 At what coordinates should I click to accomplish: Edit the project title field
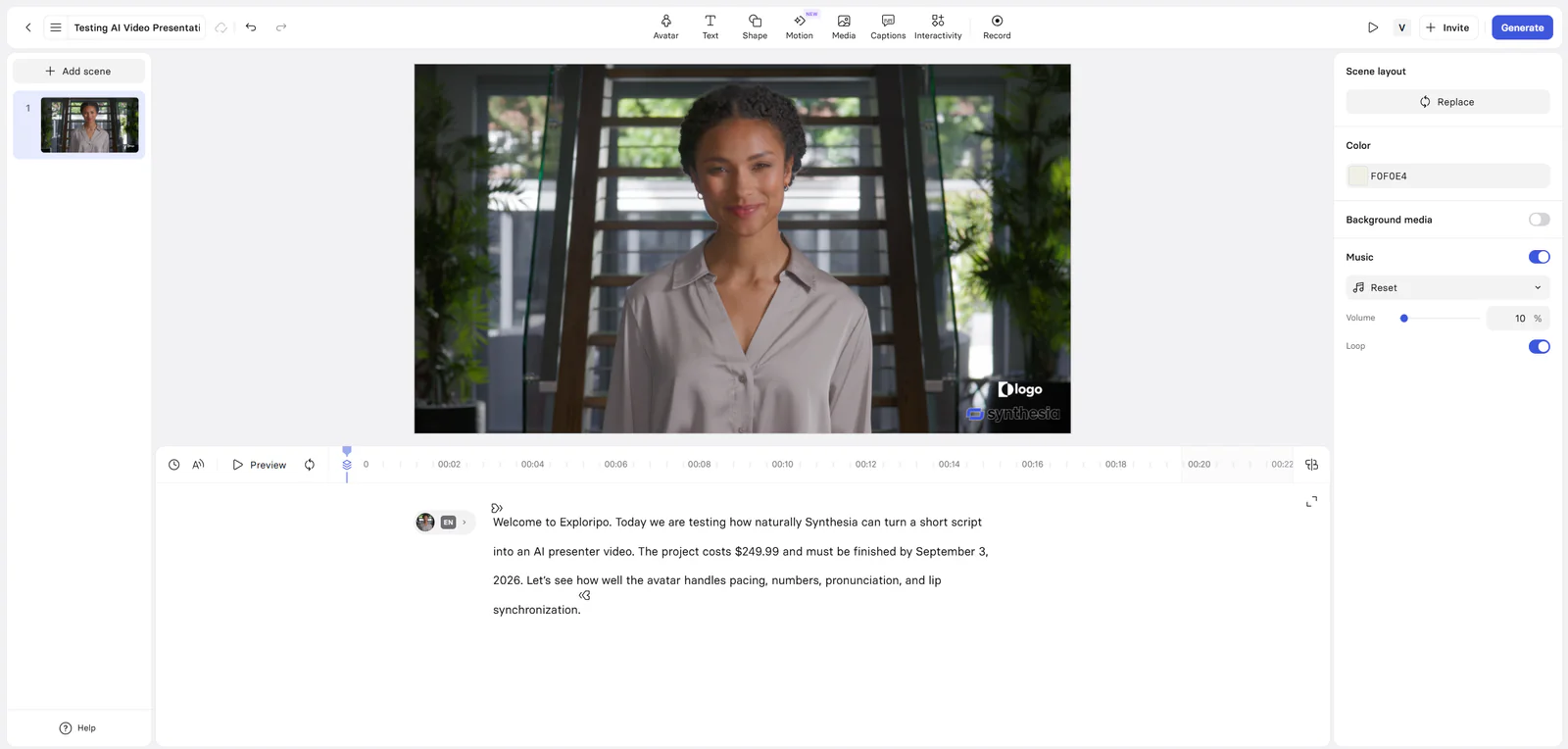[137, 27]
